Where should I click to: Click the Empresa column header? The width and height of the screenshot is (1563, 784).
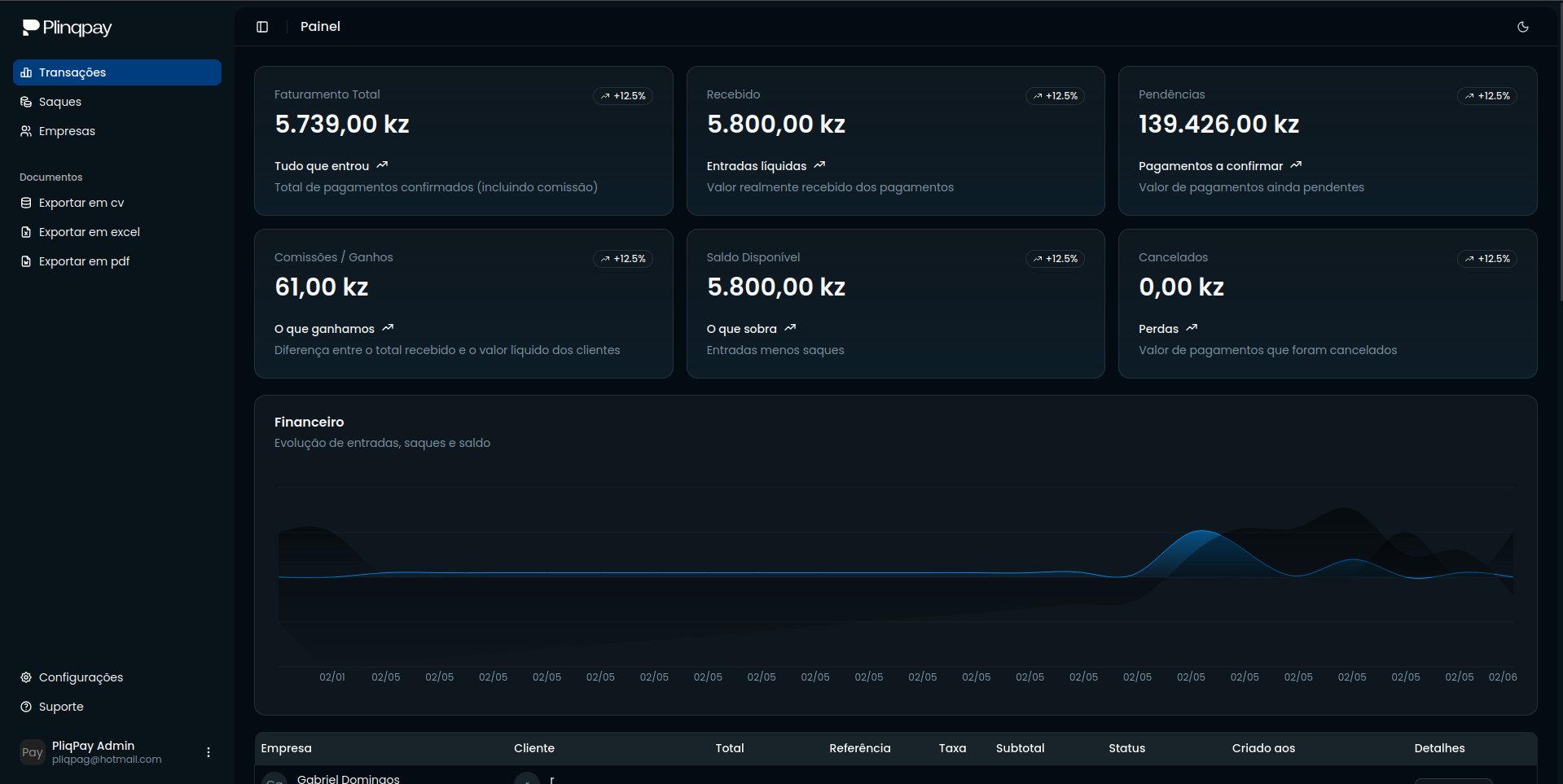pyautogui.click(x=286, y=748)
